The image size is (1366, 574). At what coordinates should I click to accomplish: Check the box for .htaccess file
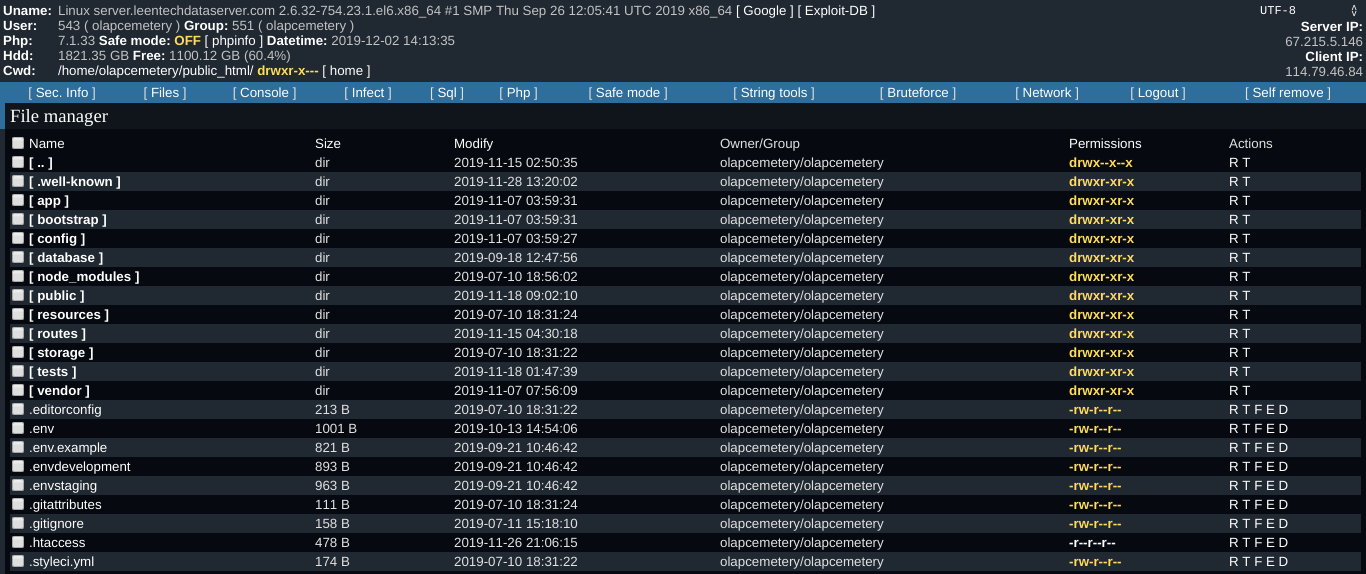pyautogui.click(x=18, y=542)
